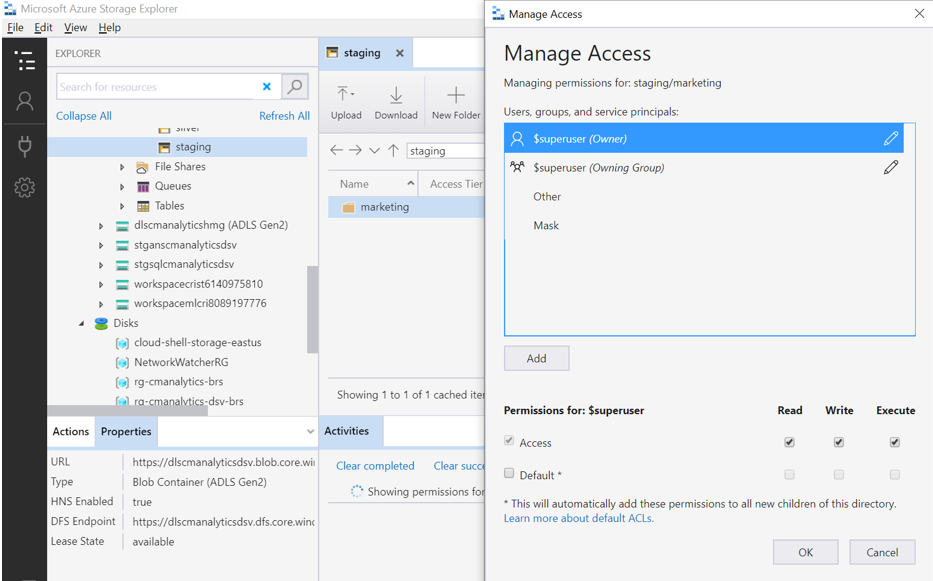The height and width of the screenshot is (581, 933).
Task: Click the Tables node icon
Action: (143, 207)
